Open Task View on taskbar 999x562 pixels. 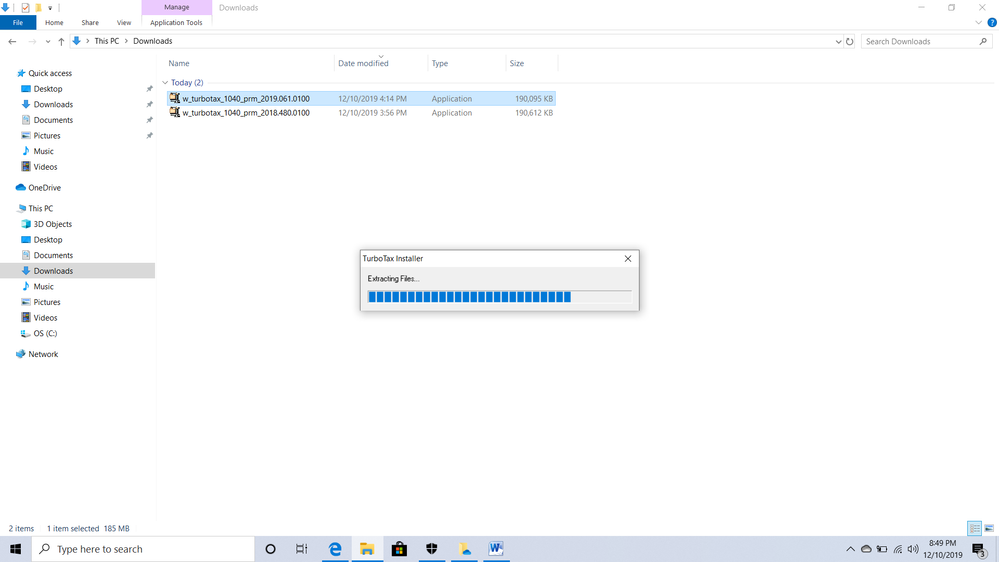[301, 549]
